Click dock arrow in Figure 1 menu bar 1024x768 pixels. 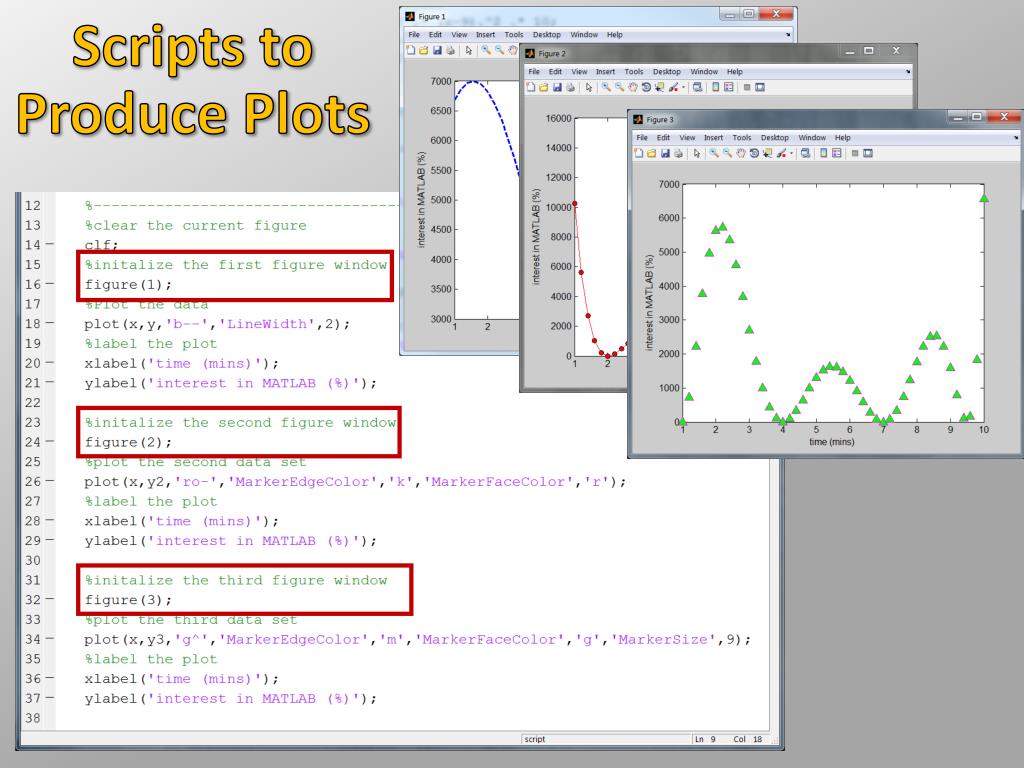tap(788, 35)
